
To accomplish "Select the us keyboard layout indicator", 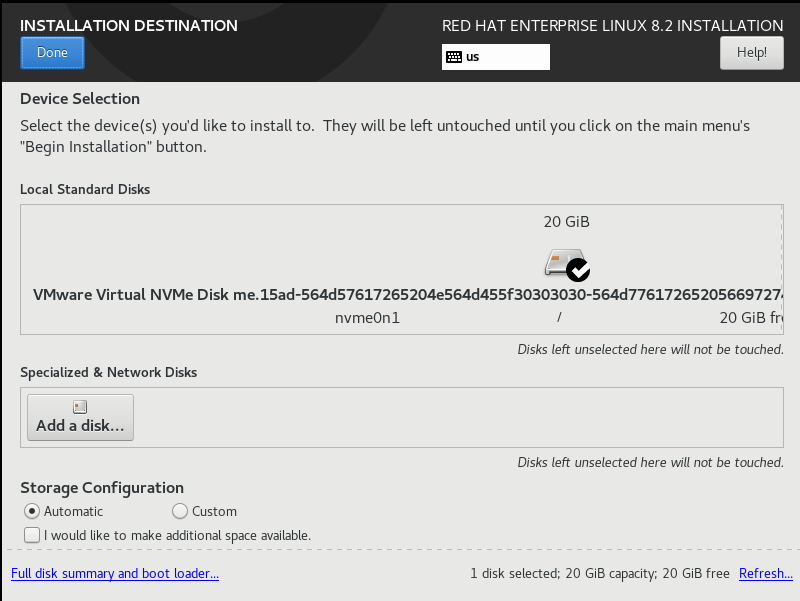I will (495, 57).
